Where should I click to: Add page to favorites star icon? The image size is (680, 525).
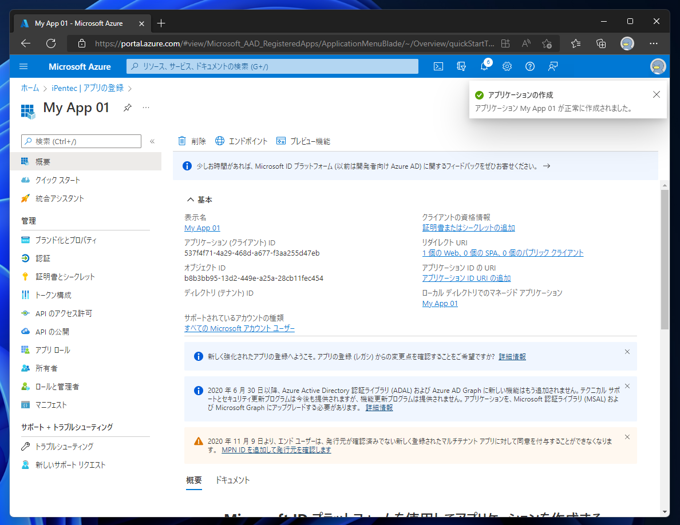[x=547, y=43]
